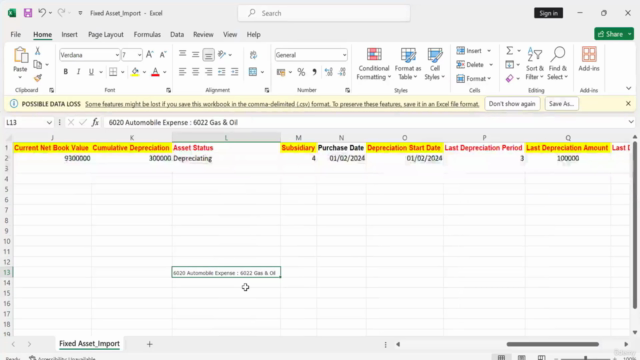Screen dimensions: 640x360
Task: Click the Insert Function fx icon
Action: point(95,122)
